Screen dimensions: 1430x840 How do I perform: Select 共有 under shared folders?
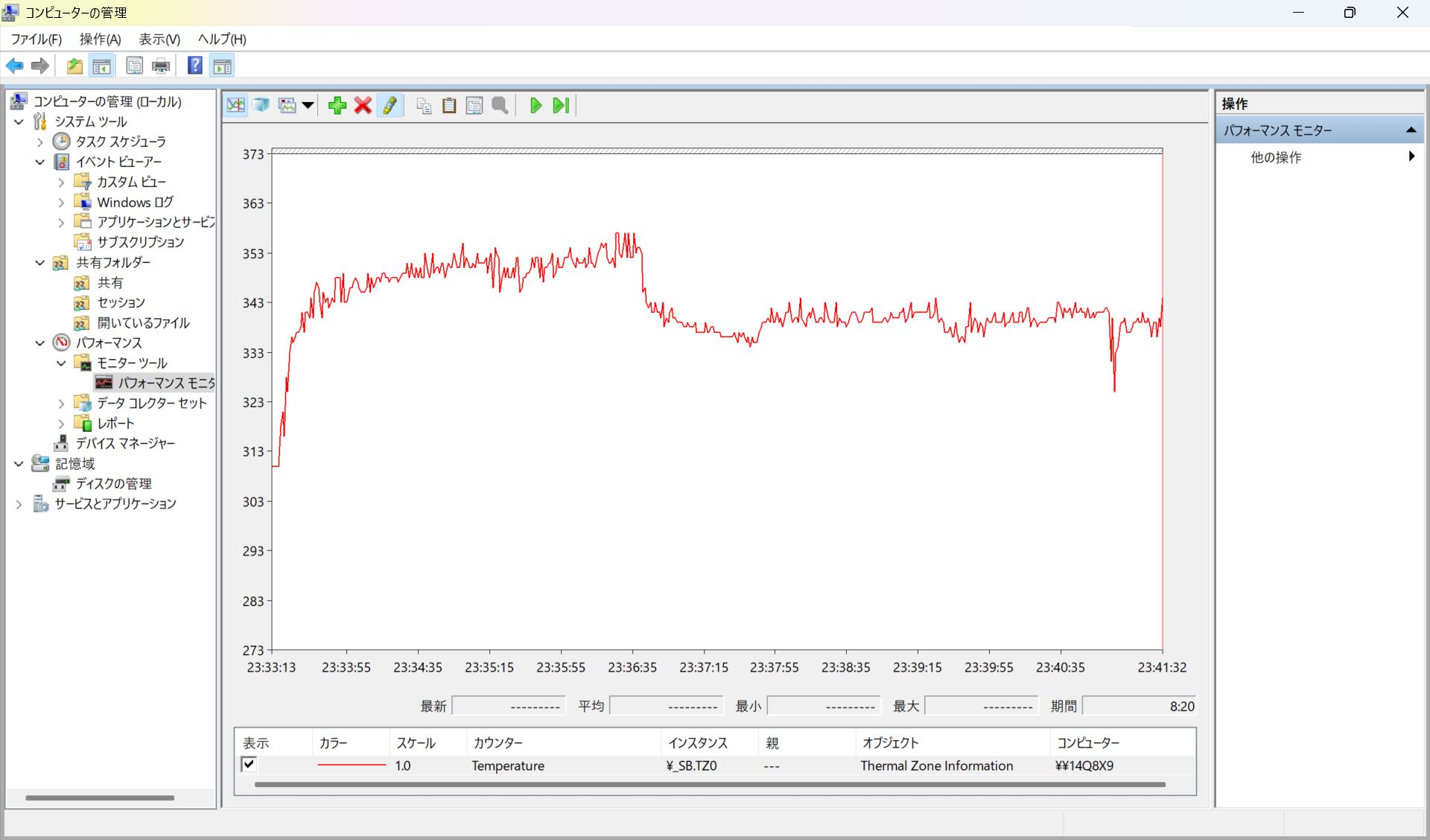(x=110, y=283)
